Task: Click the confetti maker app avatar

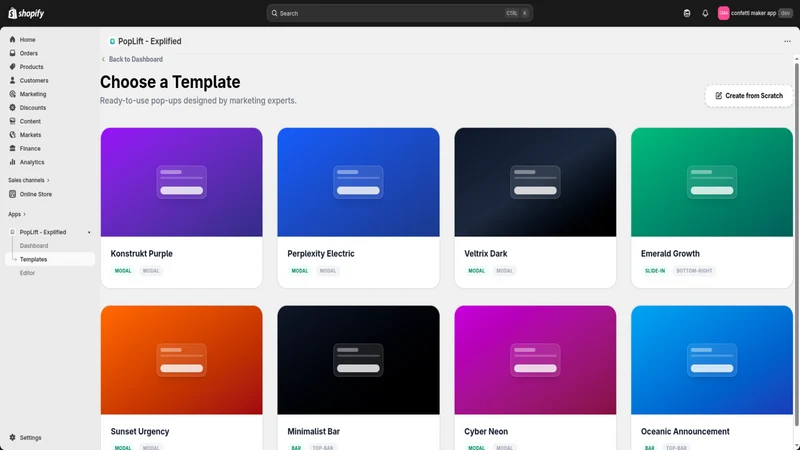Action: (x=723, y=13)
